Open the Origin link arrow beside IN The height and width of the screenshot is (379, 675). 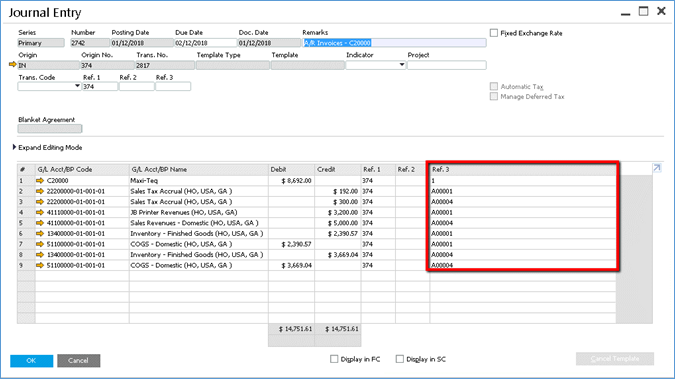click(x=12, y=65)
